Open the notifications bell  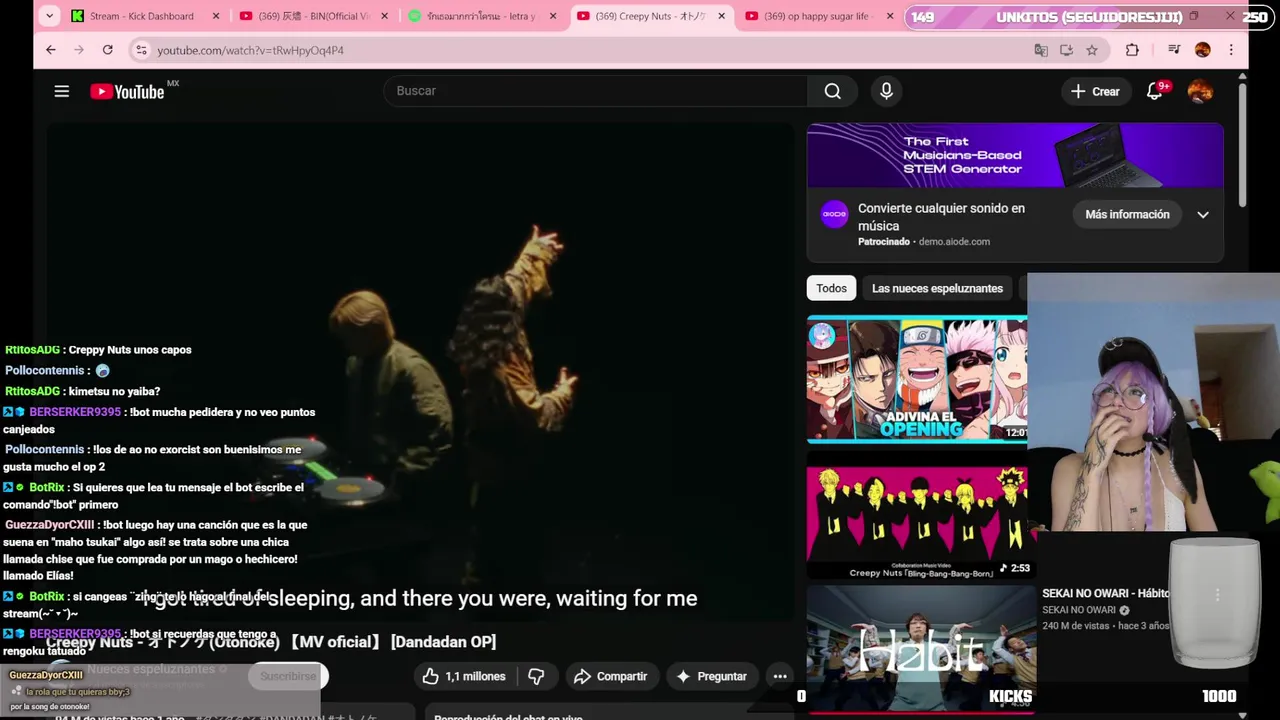[1155, 91]
